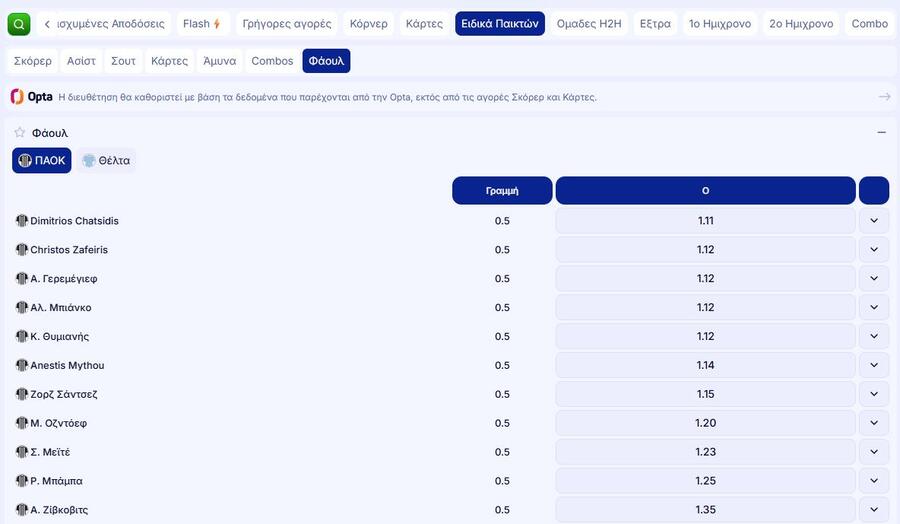Select odds 1.25 for Ρ. Μπάμπα
The image size is (900, 524).
point(705,481)
